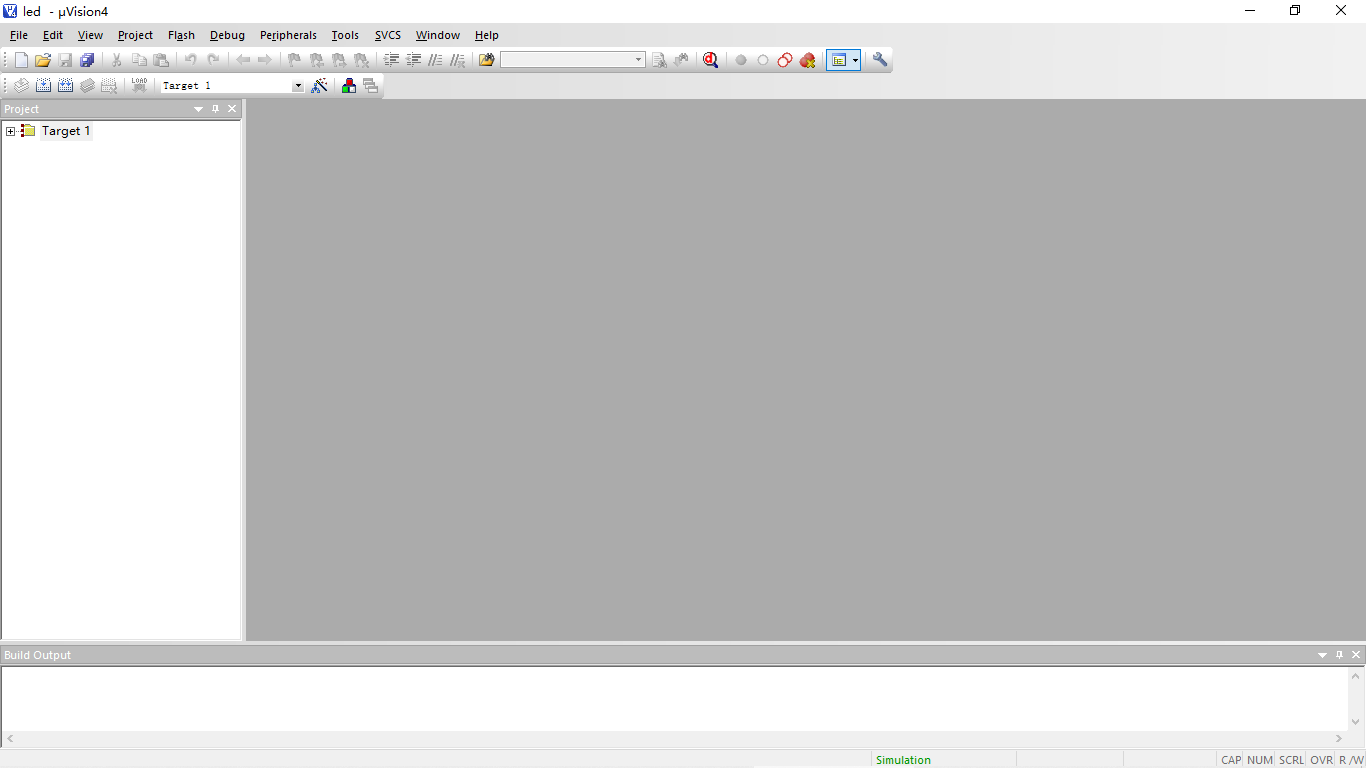Open the Build Output panel options arrow
The height and width of the screenshot is (768, 1366).
(1323, 655)
